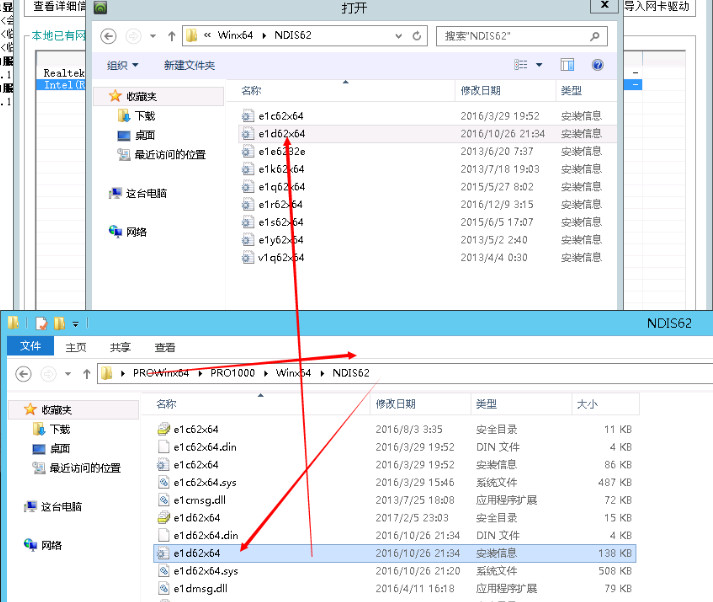Click the 新建文件夹 button
This screenshot has width=713, height=602.
(x=189, y=65)
